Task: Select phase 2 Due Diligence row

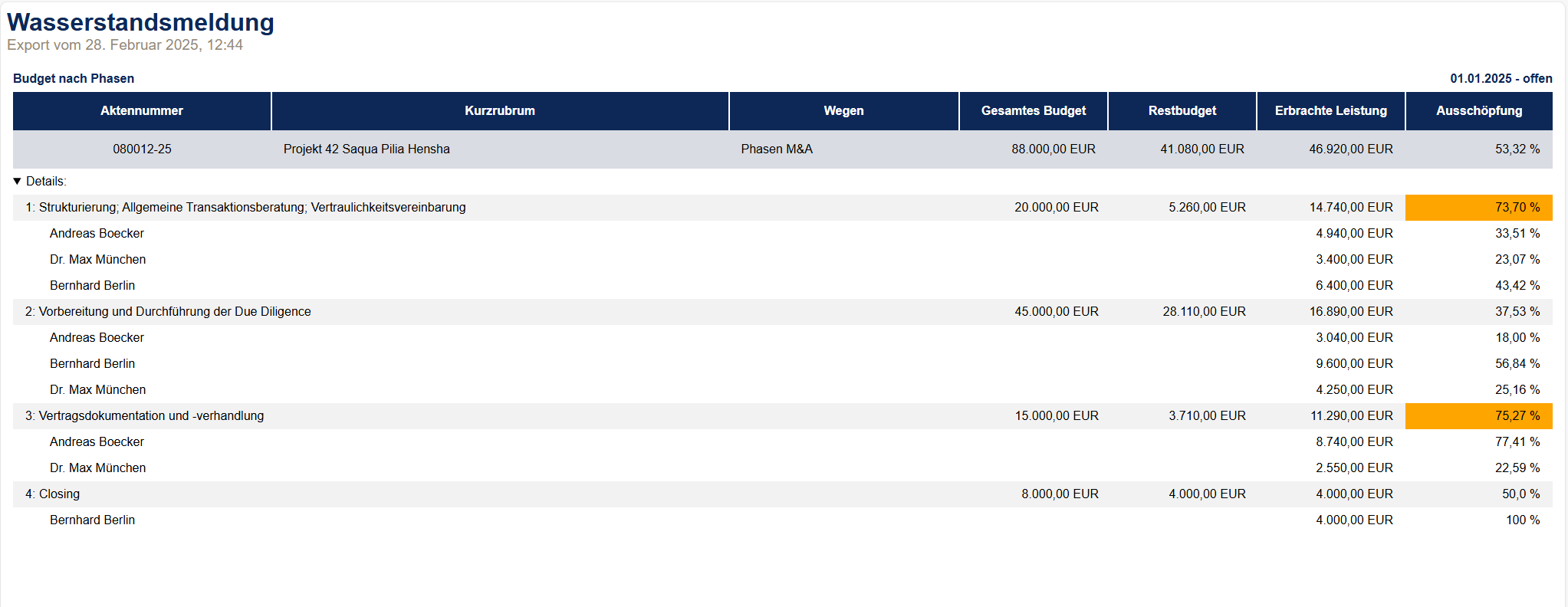Action: [x=168, y=312]
